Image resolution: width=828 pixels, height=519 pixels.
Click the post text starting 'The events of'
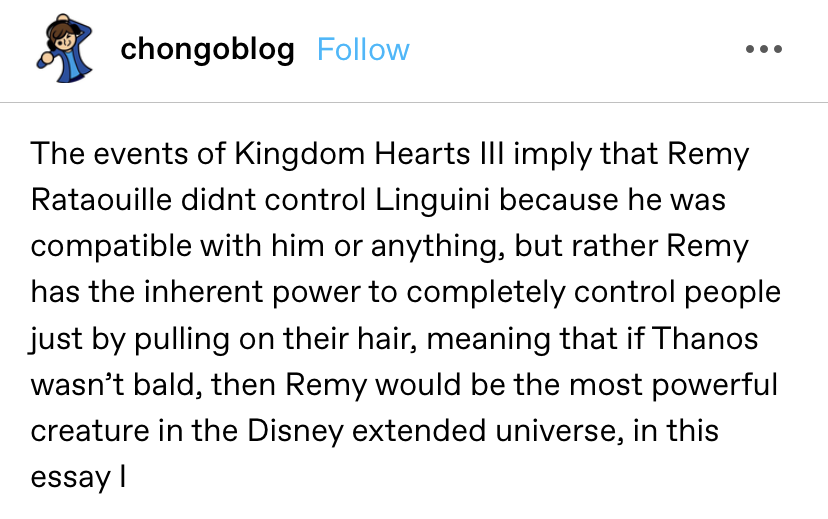405,315
